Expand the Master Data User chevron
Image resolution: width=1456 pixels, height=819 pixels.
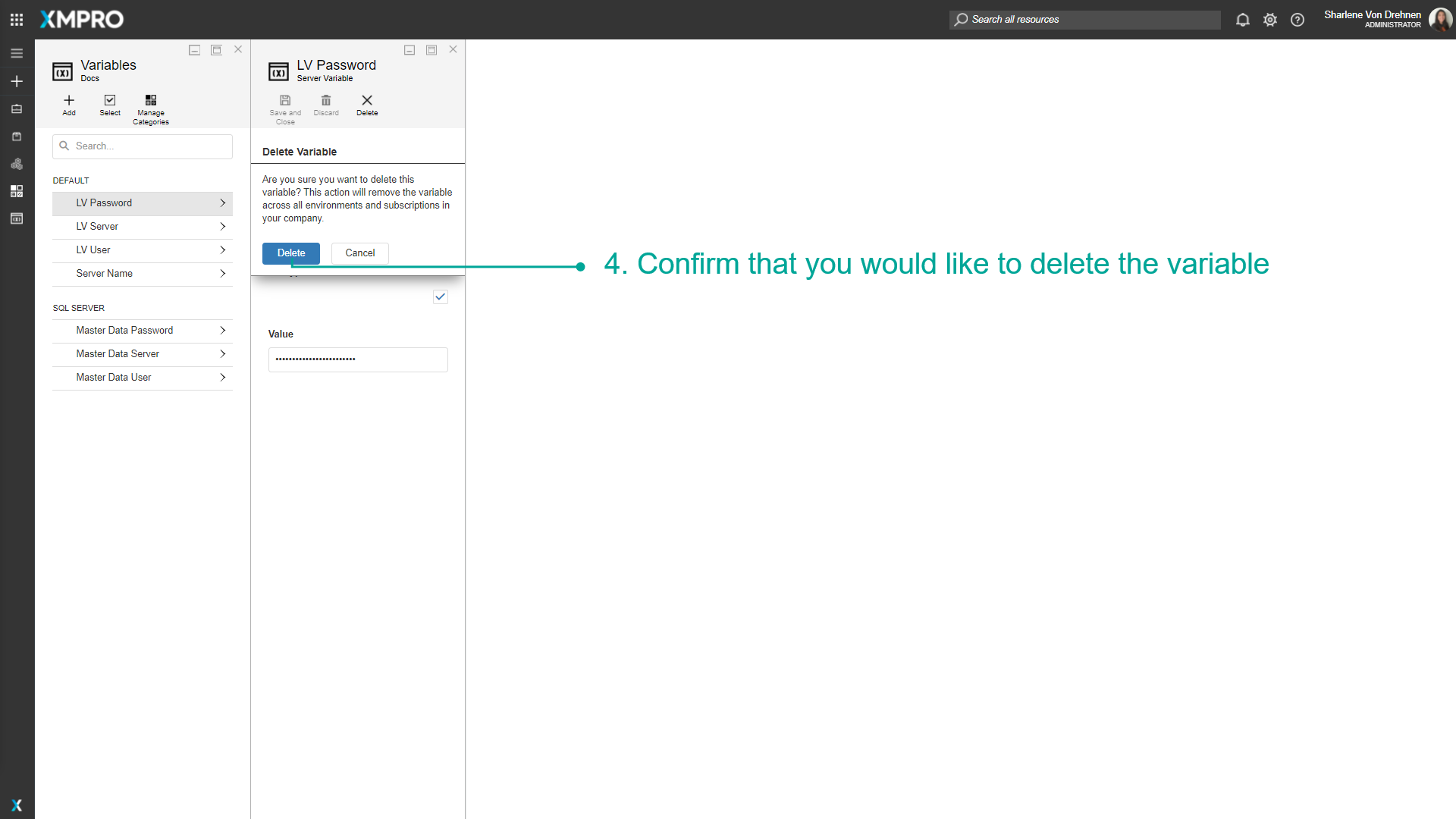[x=222, y=377]
